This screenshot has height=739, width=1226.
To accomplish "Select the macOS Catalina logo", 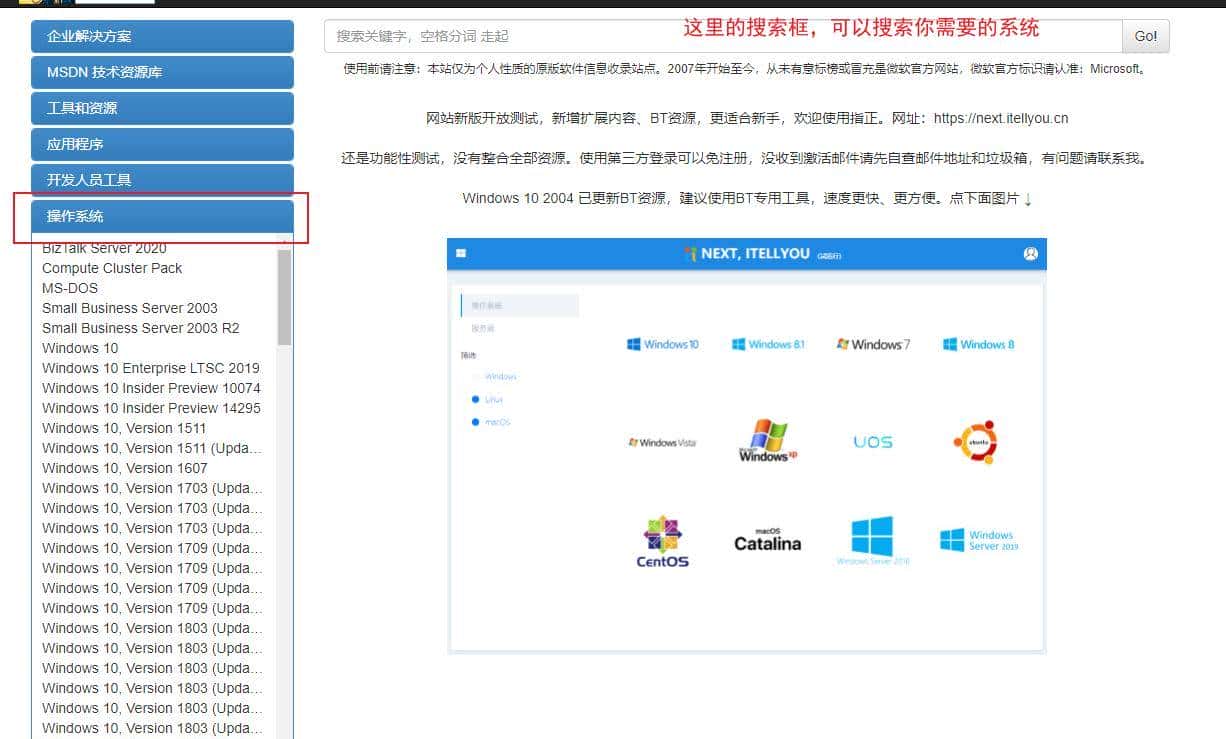I will 766,538.
